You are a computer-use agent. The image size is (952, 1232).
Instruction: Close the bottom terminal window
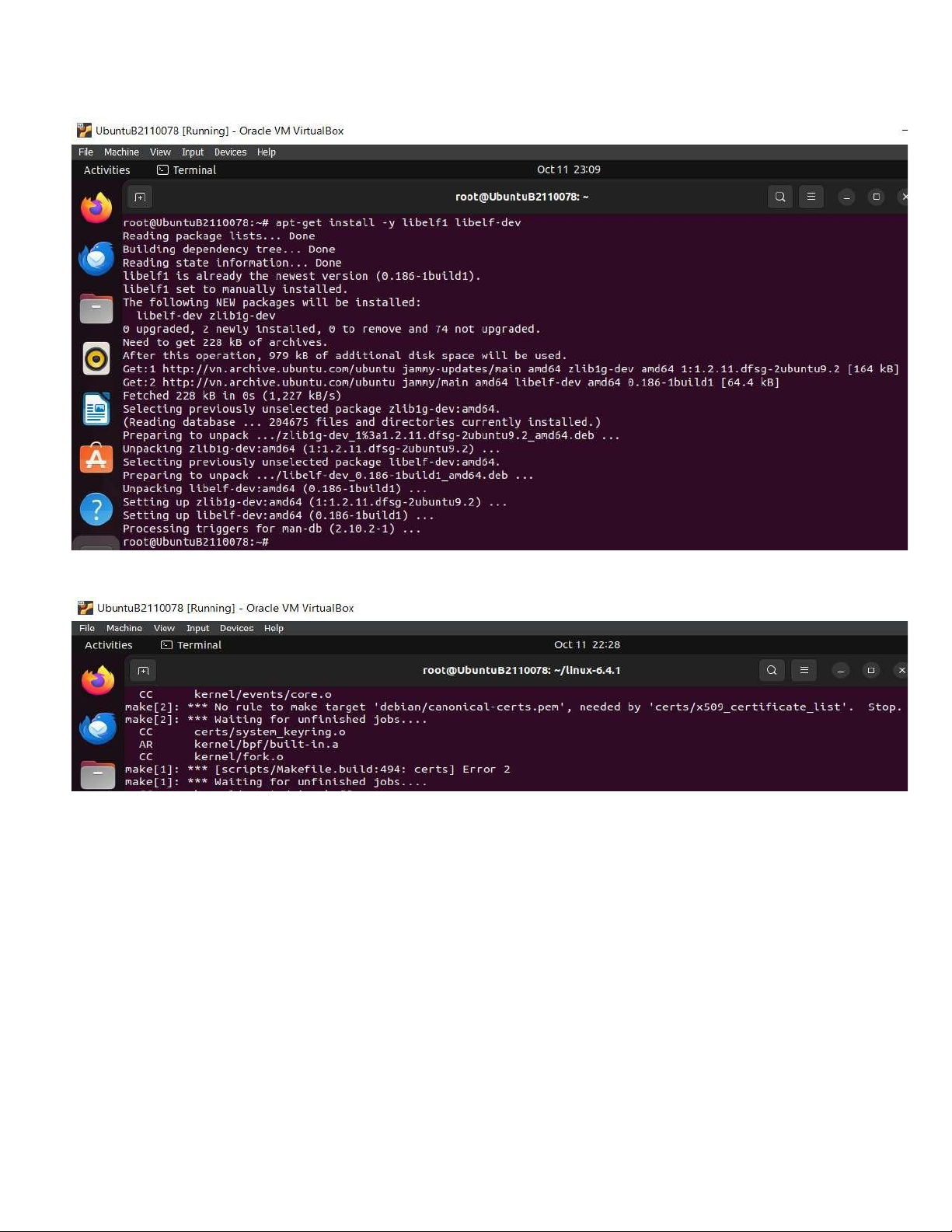[901, 670]
